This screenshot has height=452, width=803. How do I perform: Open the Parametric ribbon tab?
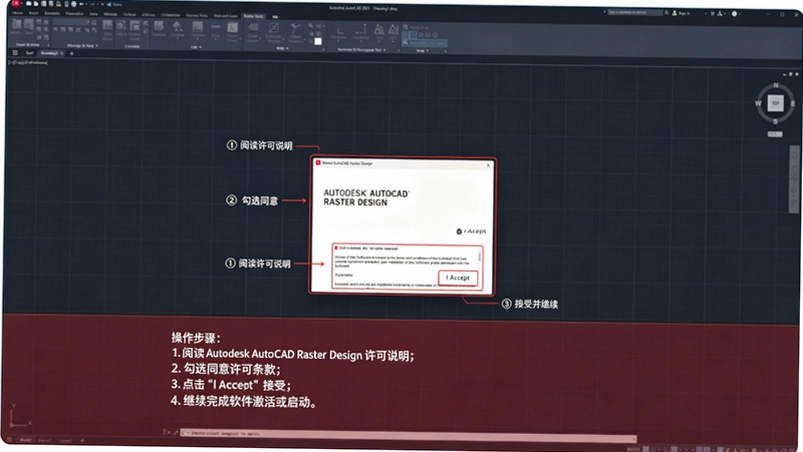[x=74, y=13]
